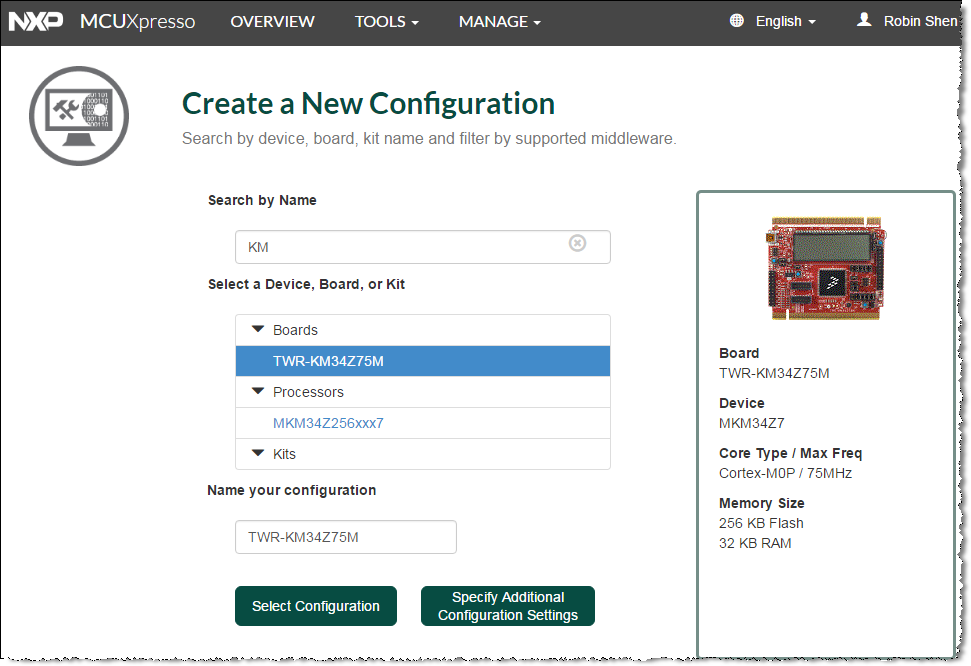
Task: Click the MKM34Z7 device value
Action: click(752, 423)
